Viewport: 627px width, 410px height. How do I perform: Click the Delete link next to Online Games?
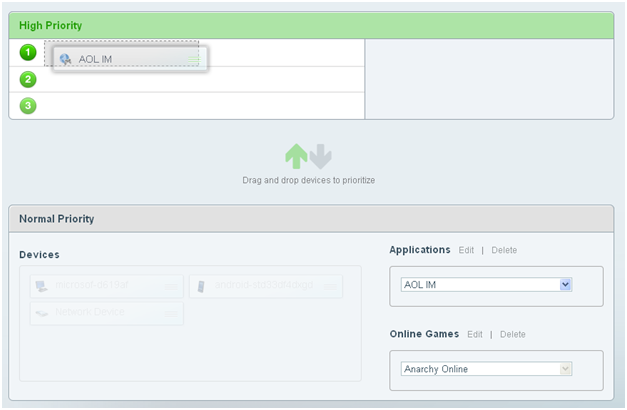[512, 334]
